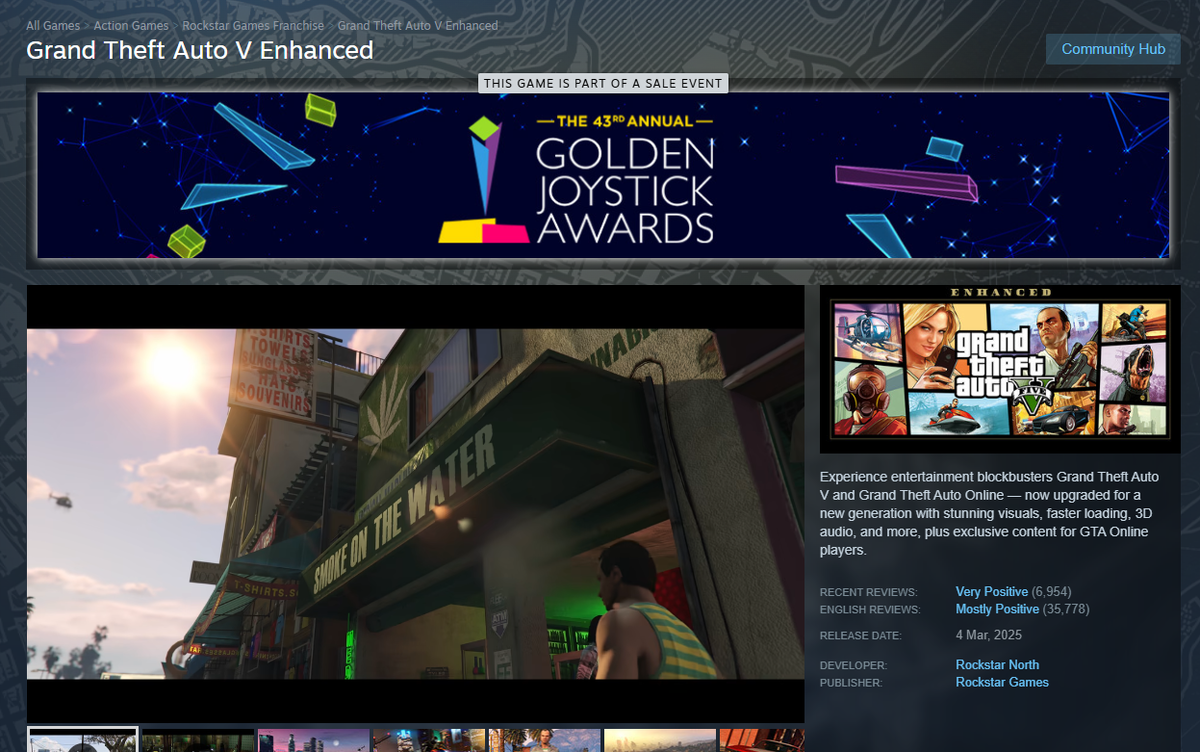Screen dimensions: 1200x752
Task: Go to All Games breadcrumb
Action: 53,26
